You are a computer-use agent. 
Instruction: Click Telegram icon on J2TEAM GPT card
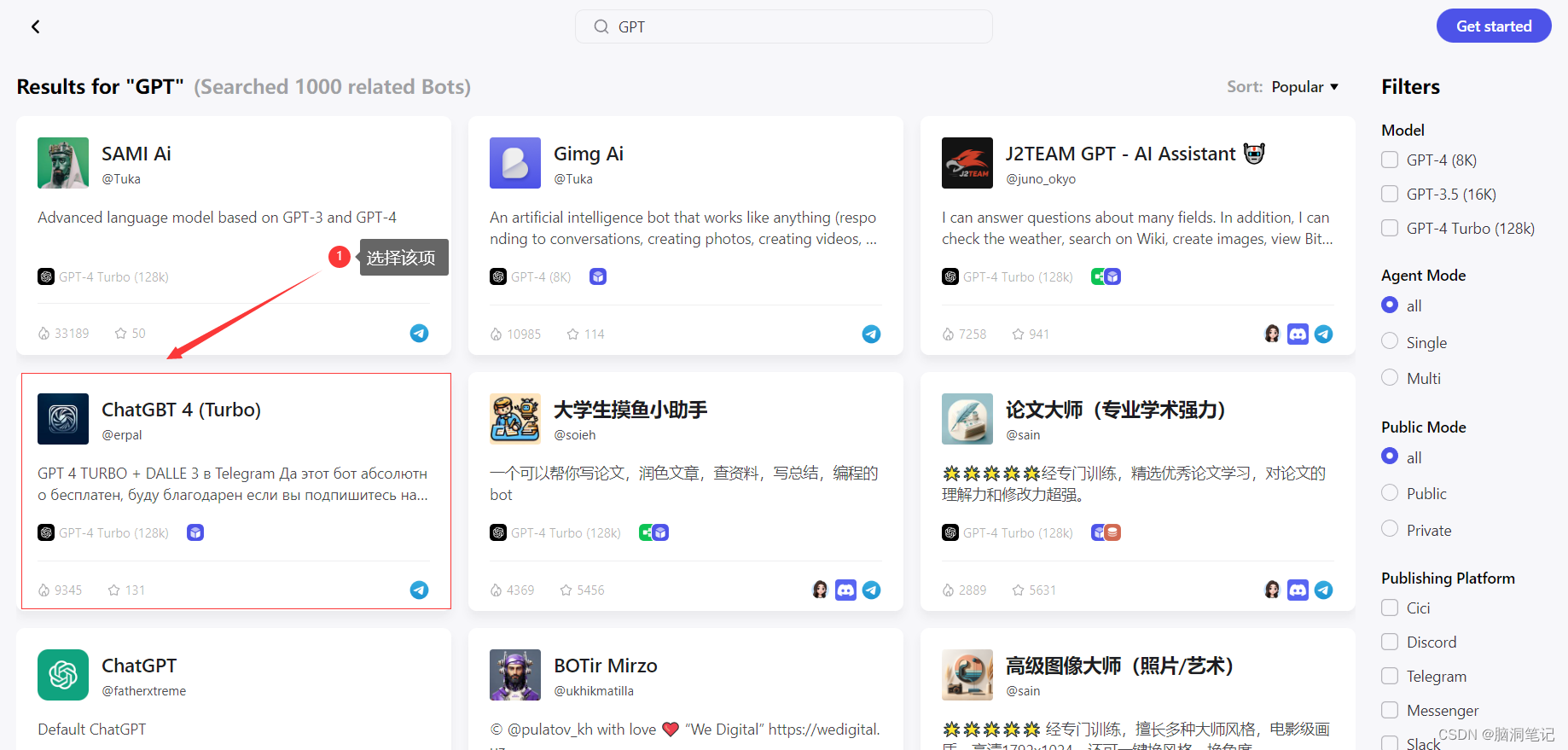click(x=1323, y=334)
